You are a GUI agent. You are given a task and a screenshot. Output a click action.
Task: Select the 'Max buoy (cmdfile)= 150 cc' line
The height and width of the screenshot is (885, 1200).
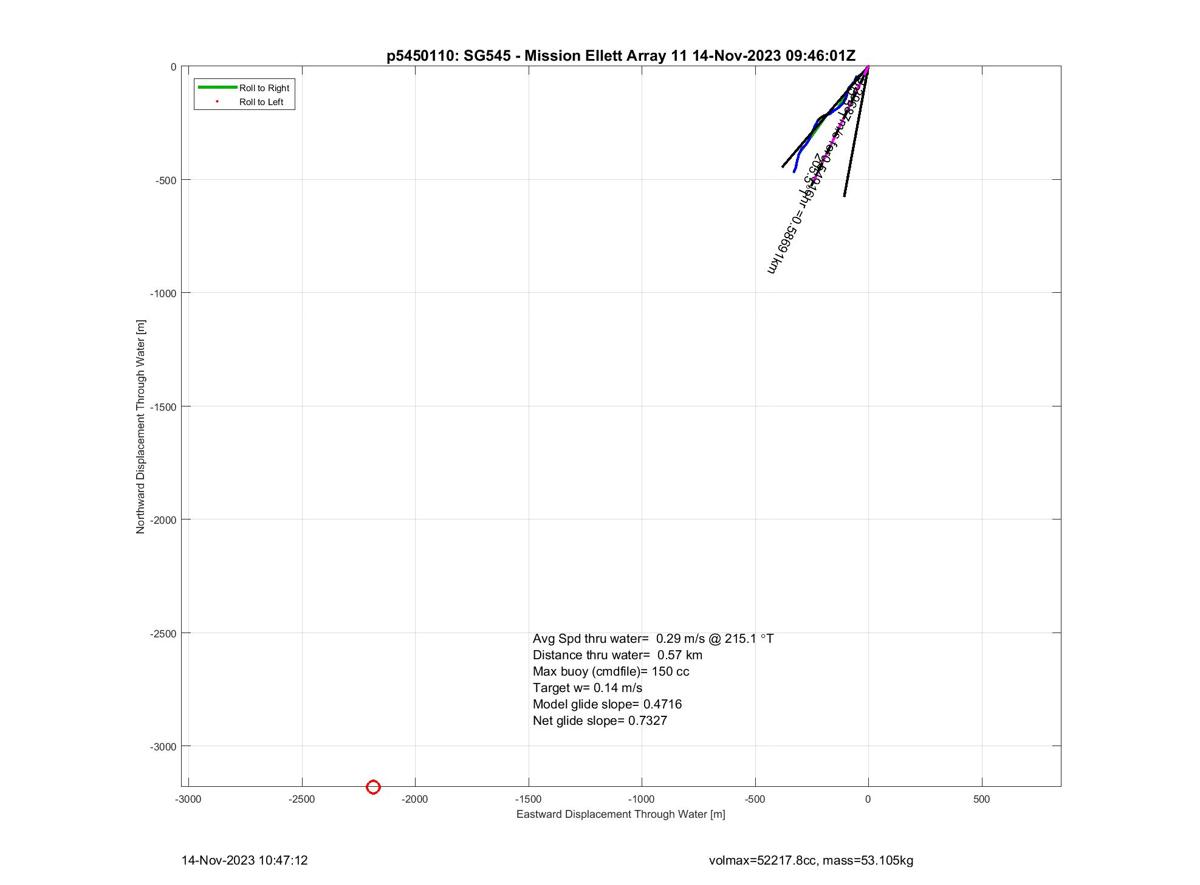(x=611, y=671)
